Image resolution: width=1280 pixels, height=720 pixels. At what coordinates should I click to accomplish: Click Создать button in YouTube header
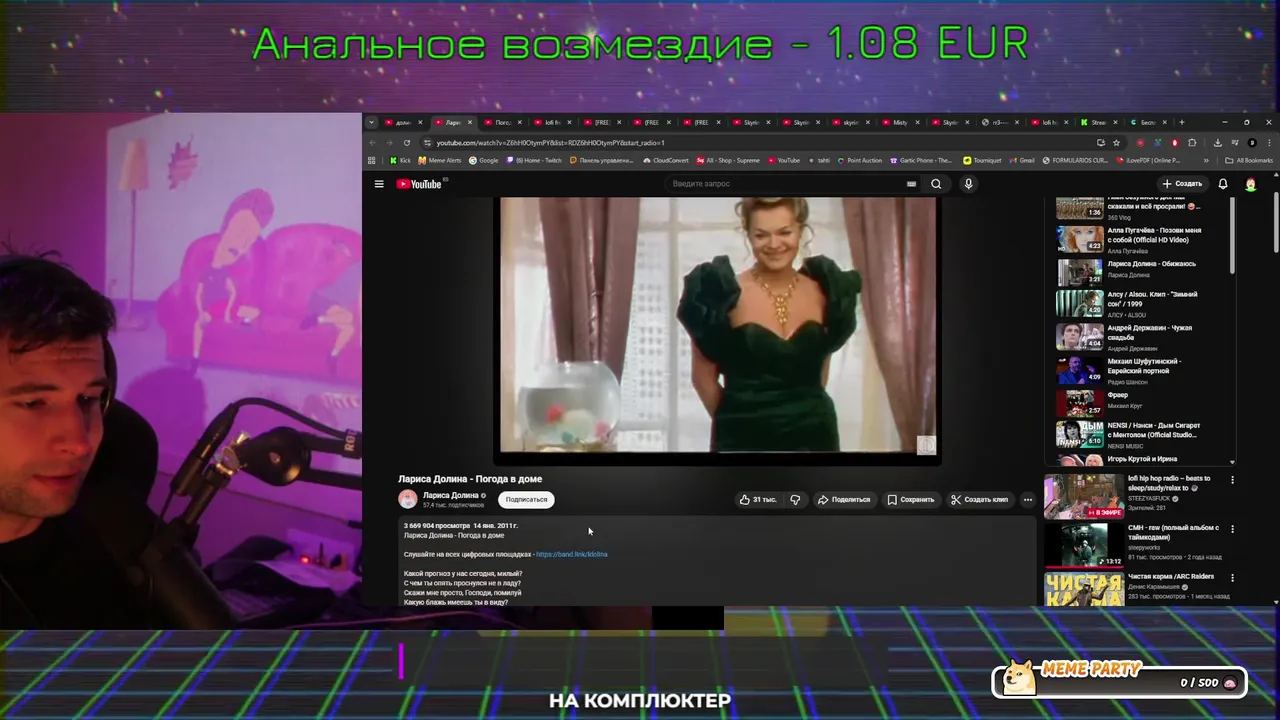(1182, 184)
